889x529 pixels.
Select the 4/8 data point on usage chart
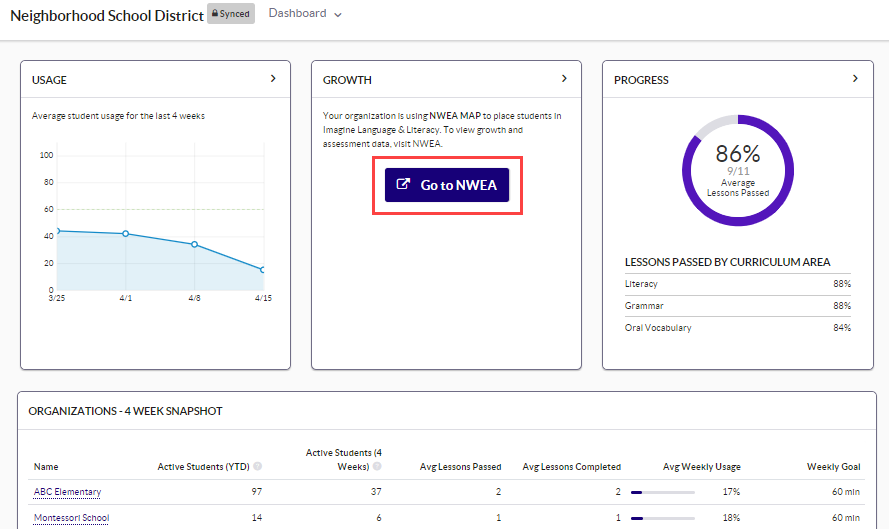[194, 244]
